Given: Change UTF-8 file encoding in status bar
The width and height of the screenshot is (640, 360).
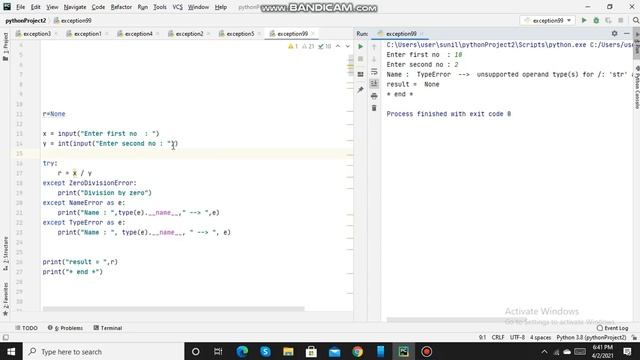Looking at the screenshot, I should pos(517,338).
